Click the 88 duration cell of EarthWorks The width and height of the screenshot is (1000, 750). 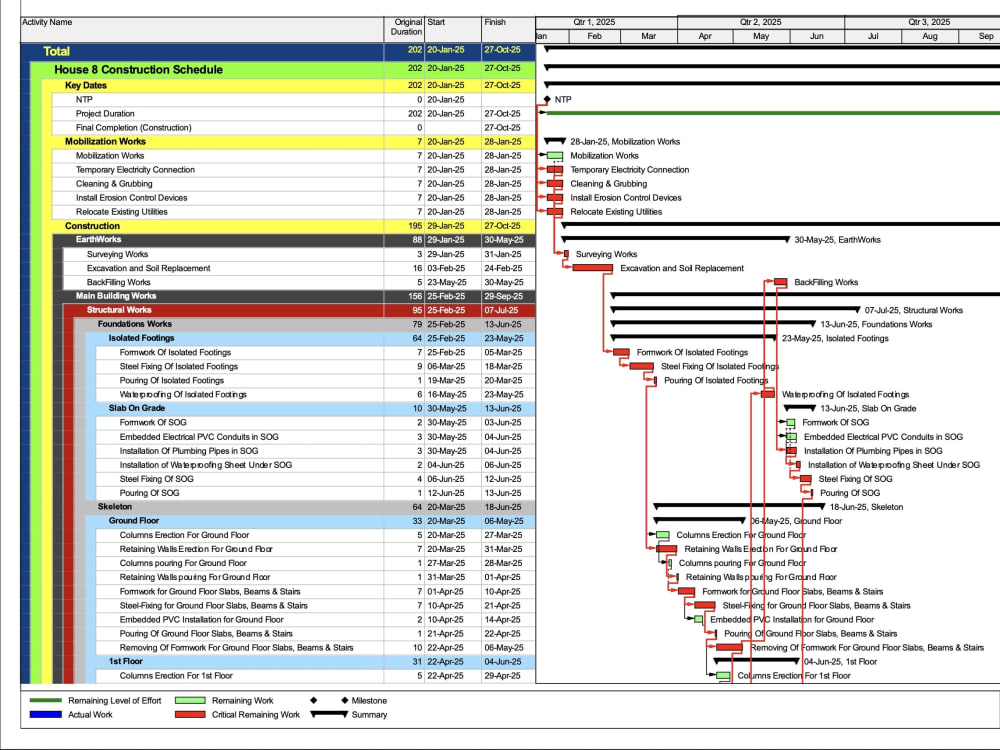pos(404,240)
